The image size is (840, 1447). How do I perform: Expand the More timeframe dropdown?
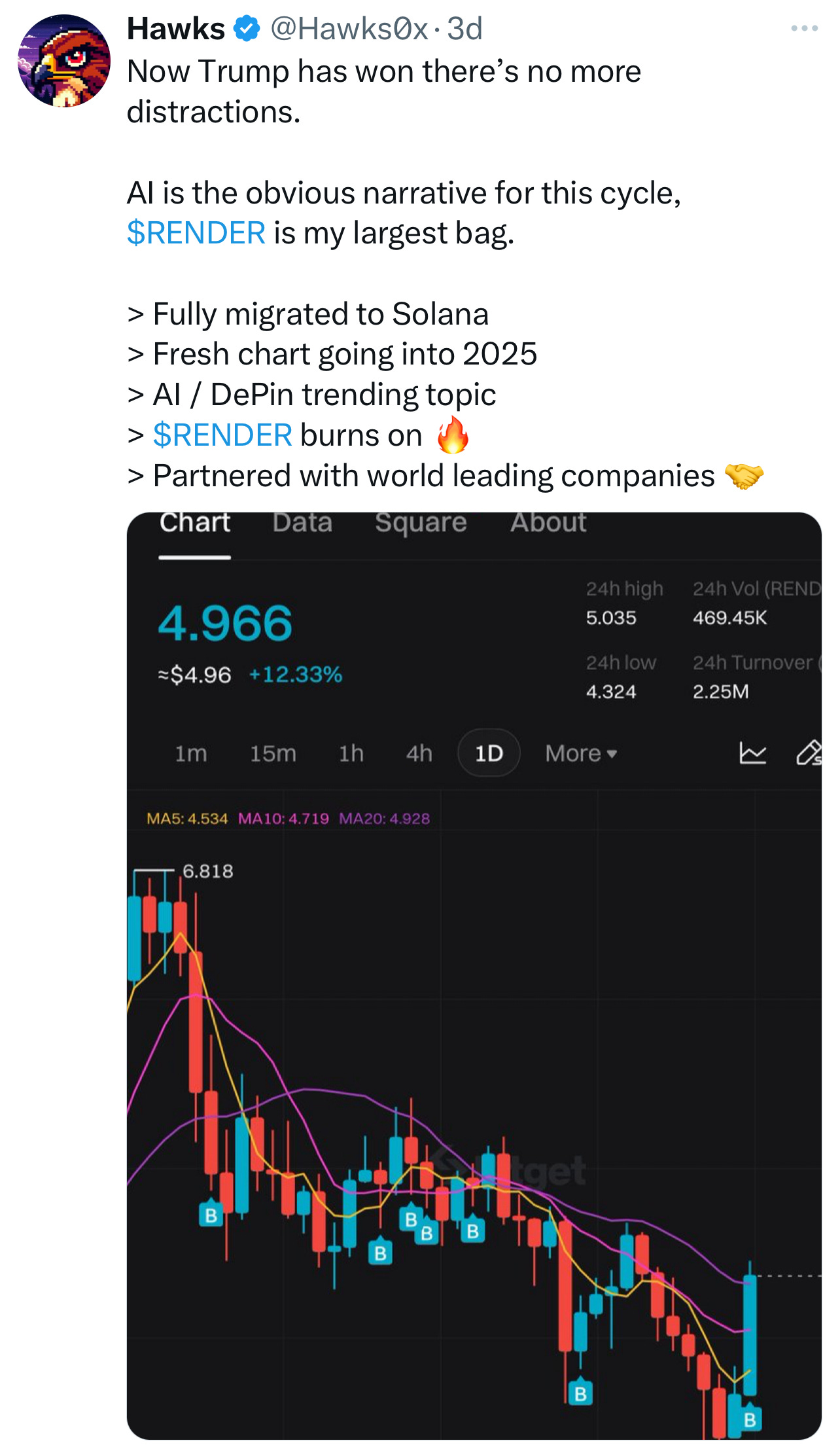(581, 753)
